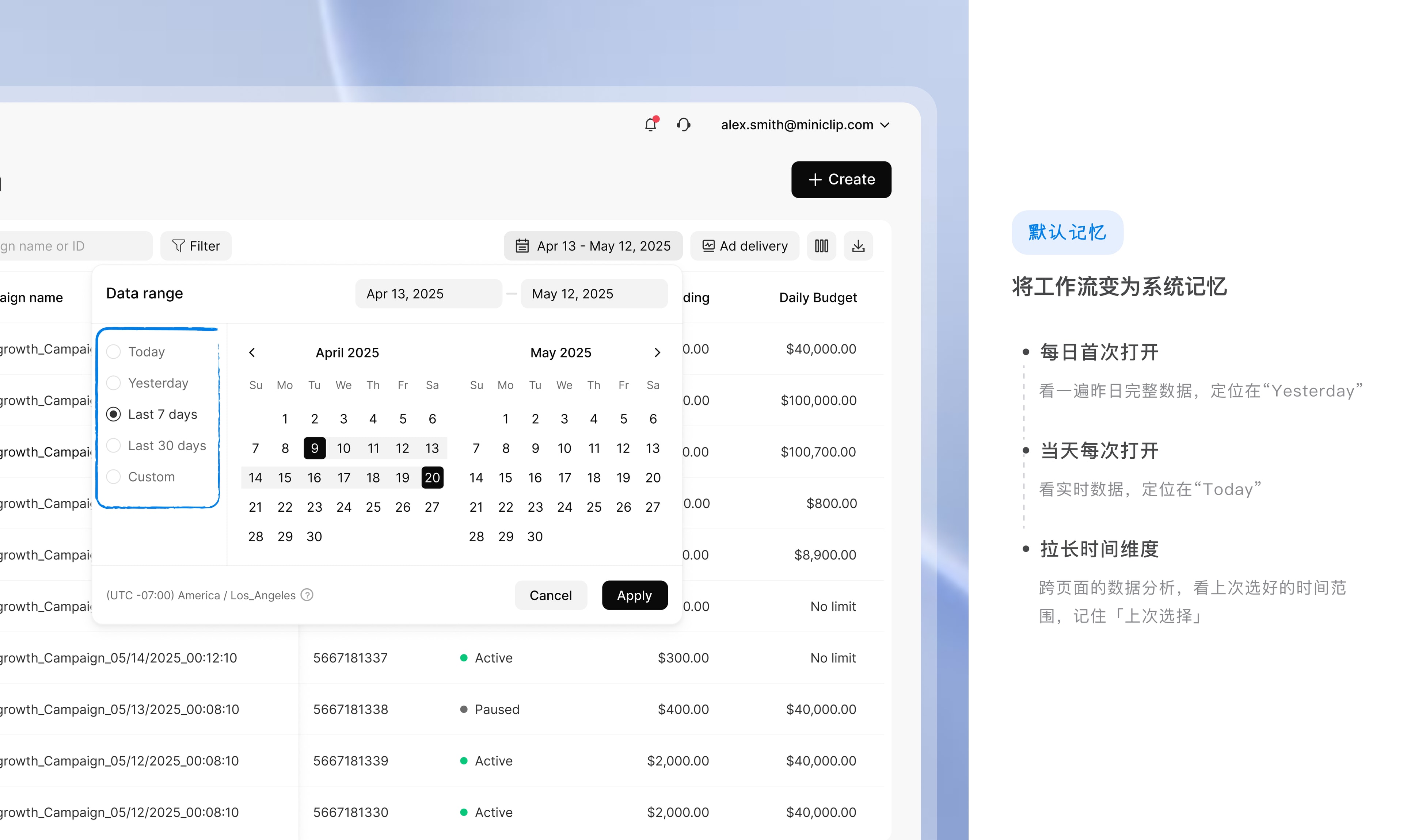Click campaign ID 5667181338
The image size is (1403, 840).
(x=350, y=709)
